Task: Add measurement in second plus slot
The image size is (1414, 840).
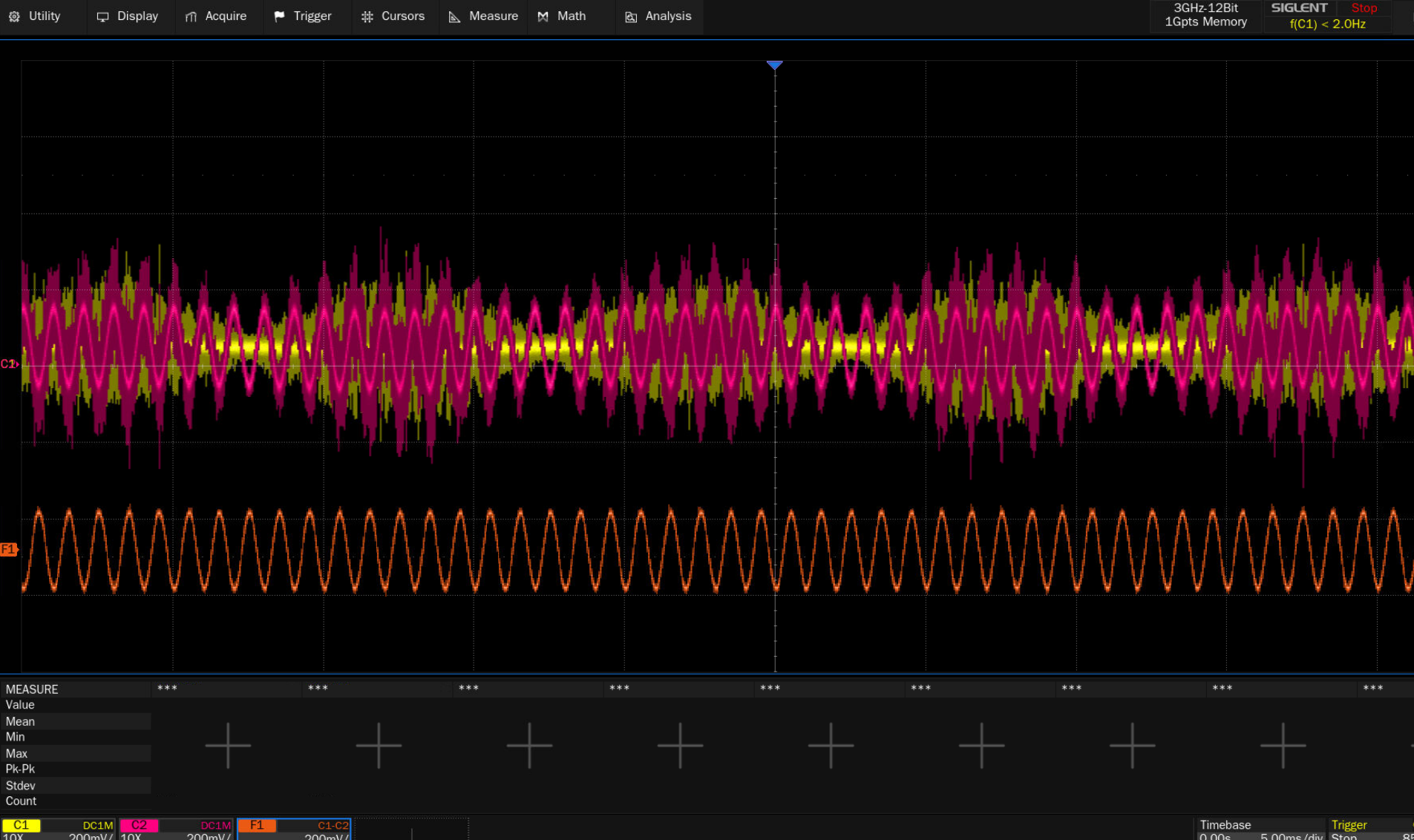Action: [379, 745]
